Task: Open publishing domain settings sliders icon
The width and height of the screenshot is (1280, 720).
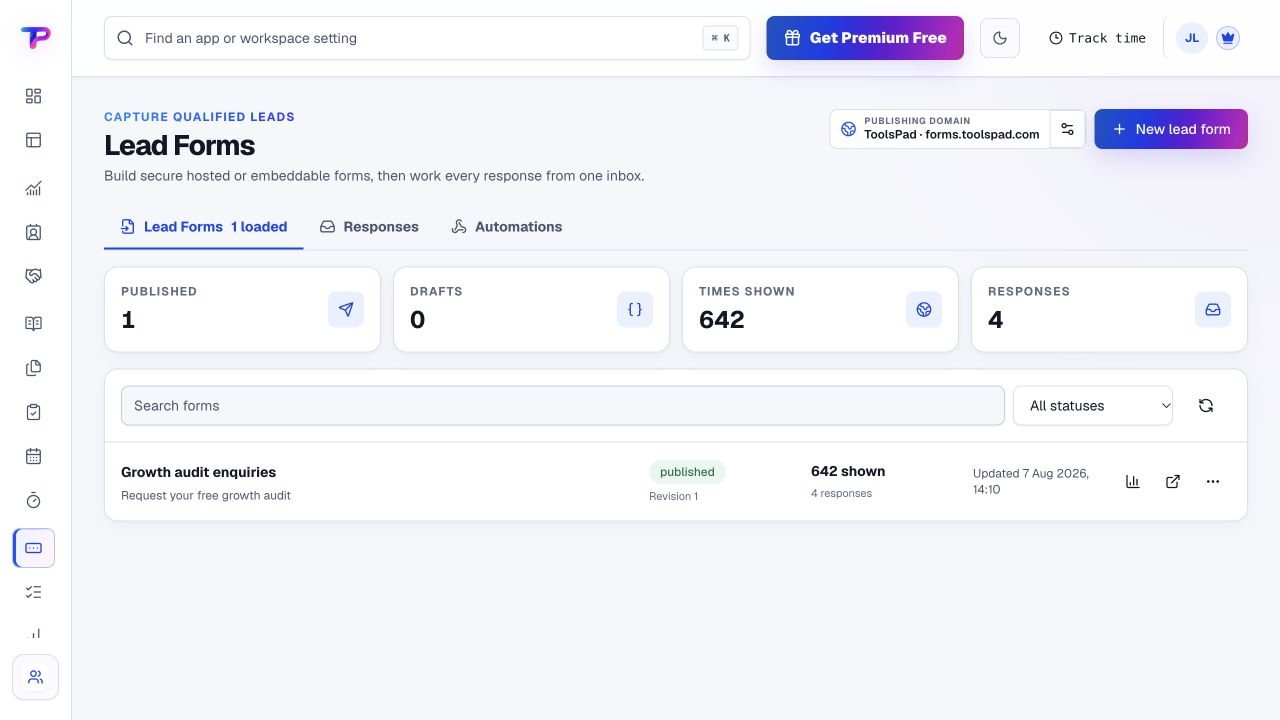Action: tap(1067, 129)
